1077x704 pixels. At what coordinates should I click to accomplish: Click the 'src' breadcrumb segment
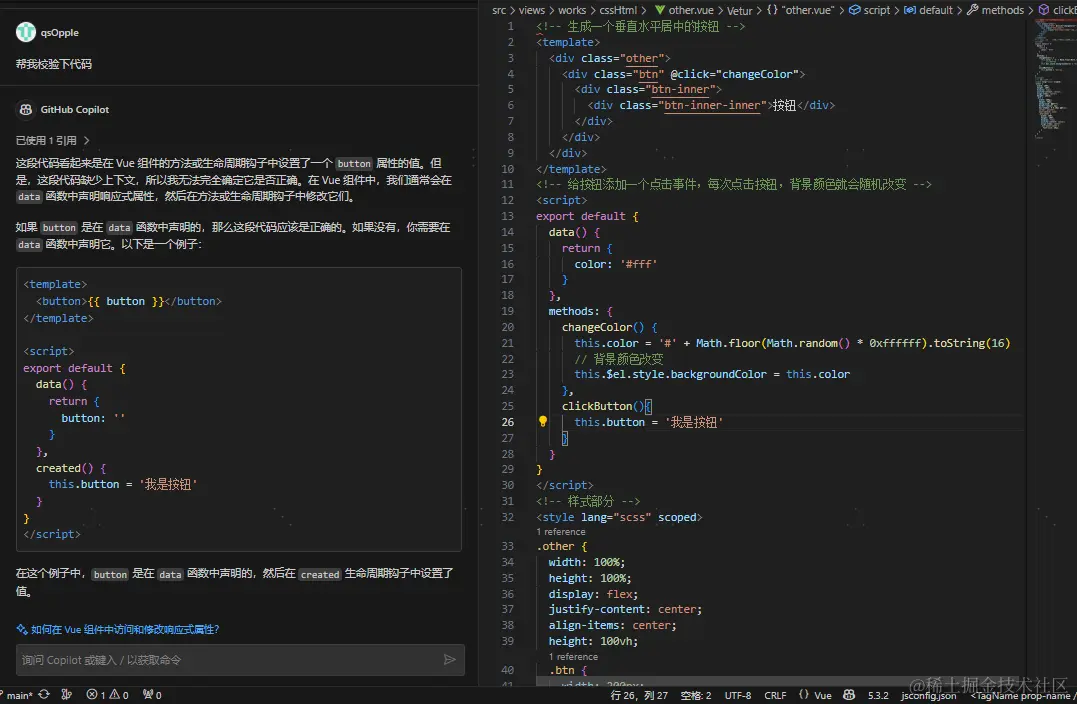pyautogui.click(x=499, y=10)
